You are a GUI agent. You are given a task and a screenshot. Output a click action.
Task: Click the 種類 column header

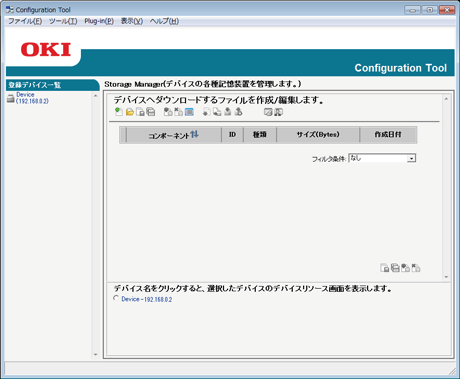260,135
